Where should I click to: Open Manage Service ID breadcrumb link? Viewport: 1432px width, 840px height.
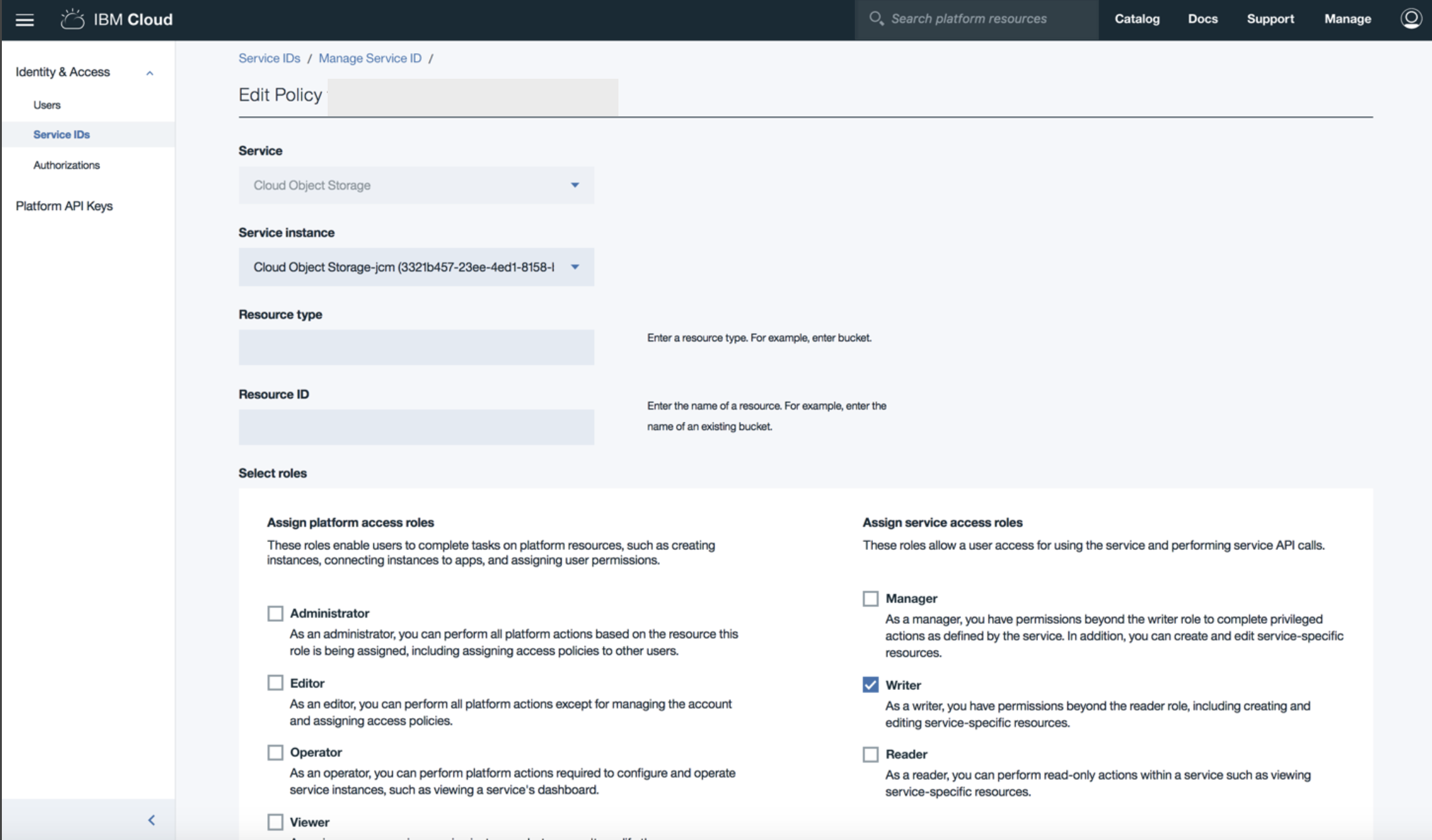tap(370, 58)
